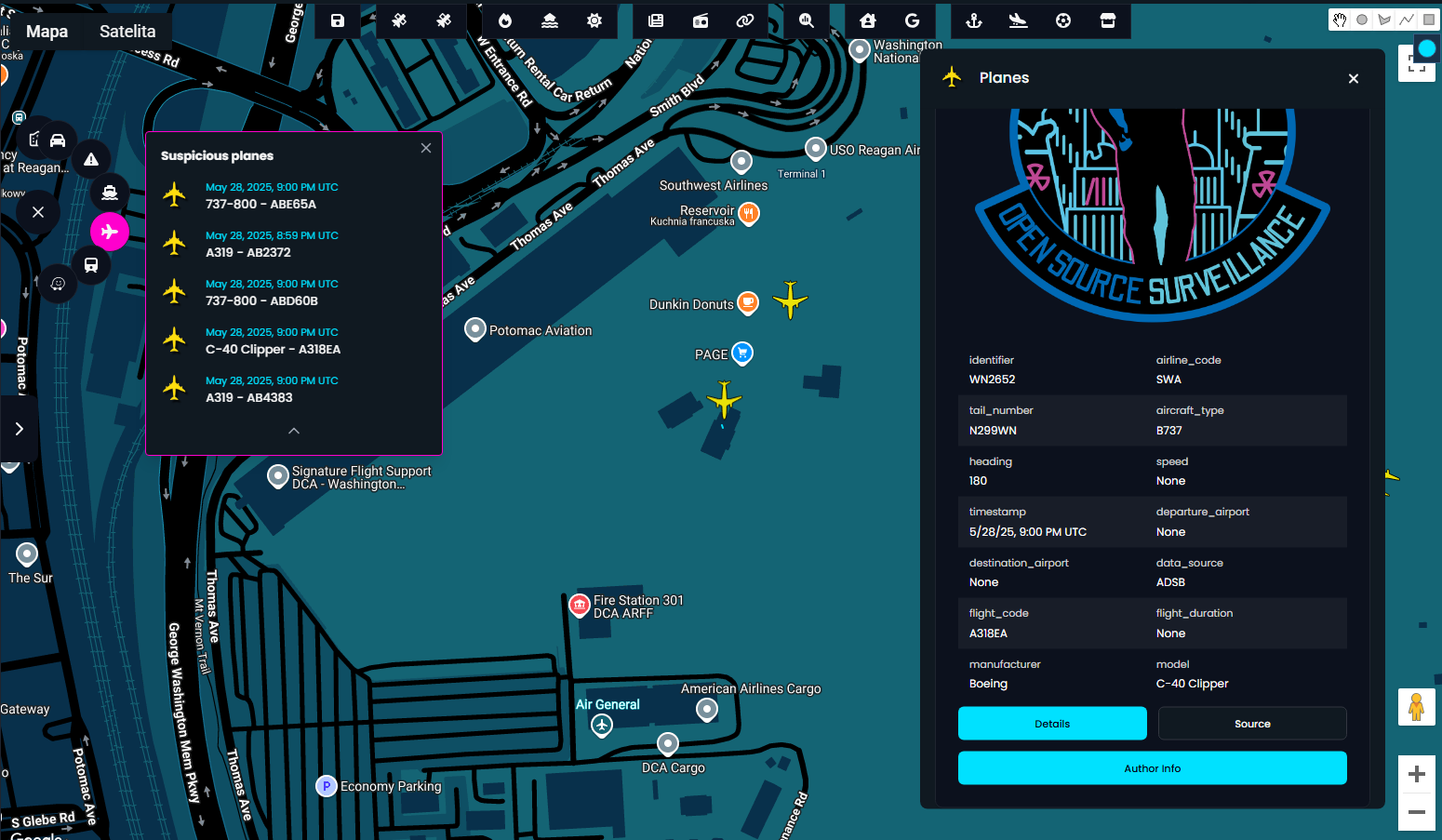This screenshot has width=1442, height=840.
Task: Switch to Mapa map view
Action: [47, 32]
